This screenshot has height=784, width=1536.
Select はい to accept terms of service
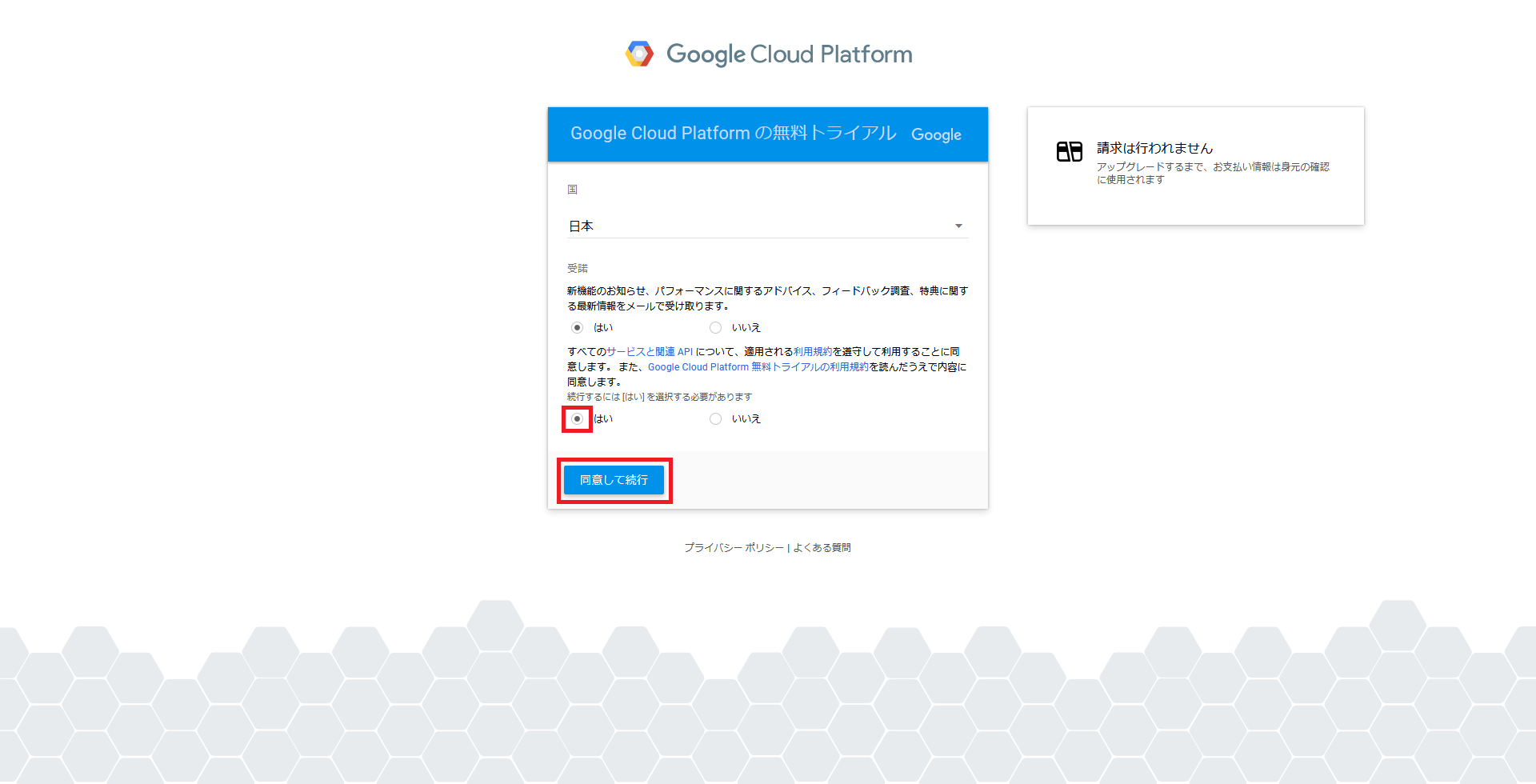[x=577, y=419]
